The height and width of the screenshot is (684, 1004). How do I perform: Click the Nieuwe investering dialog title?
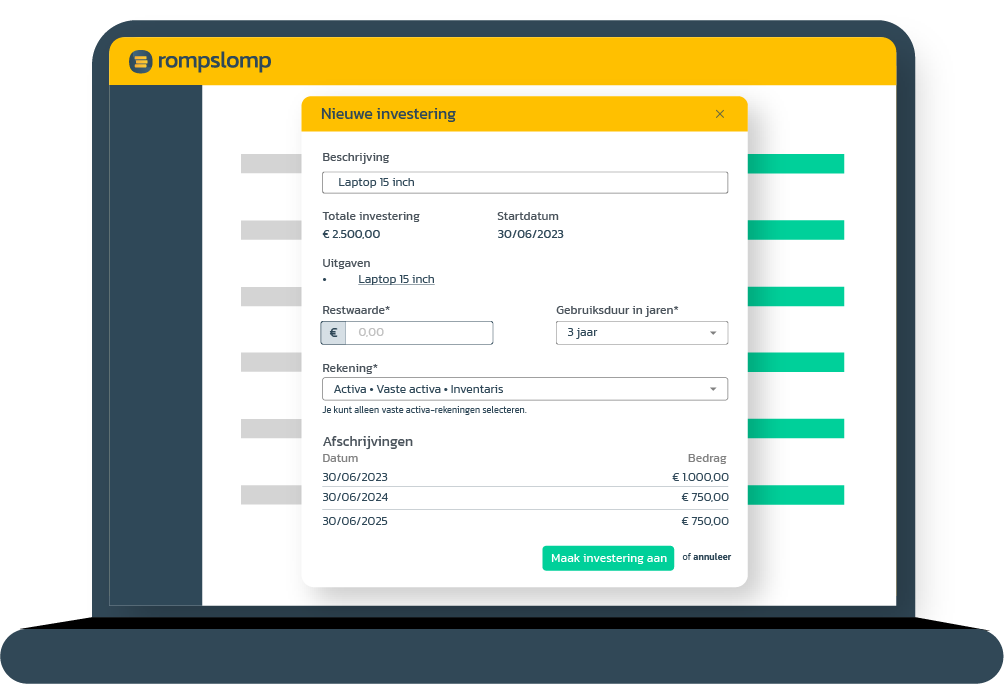coord(388,114)
